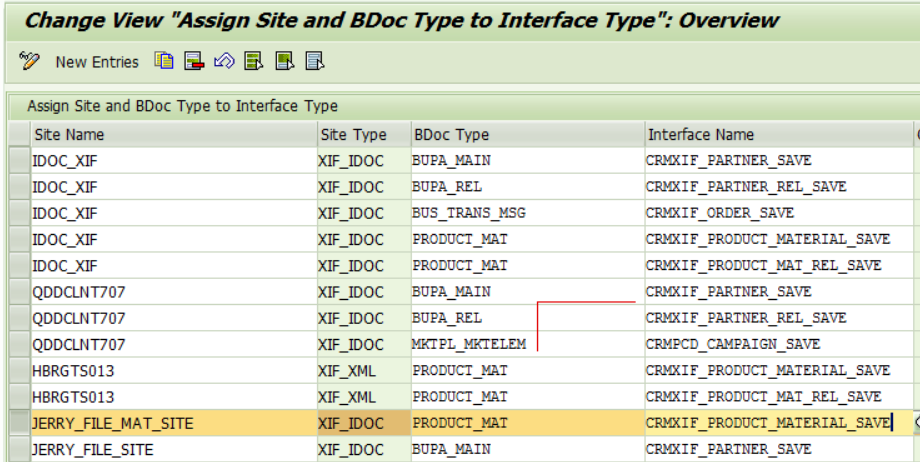The height and width of the screenshot is (462, 920).
Task: Click XIF_IDOC cell in BUS_TRANS_MSG row
Action: click(x=364, y=213)
